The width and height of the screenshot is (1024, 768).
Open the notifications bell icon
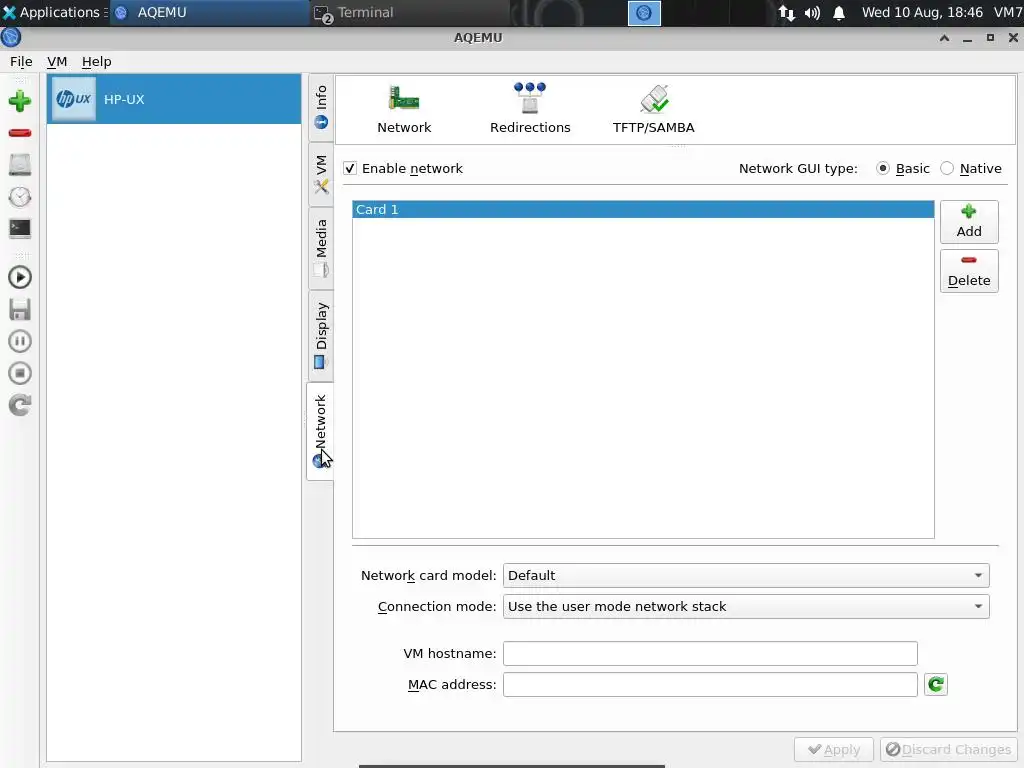pyautogui.click(x=839, y=12)
